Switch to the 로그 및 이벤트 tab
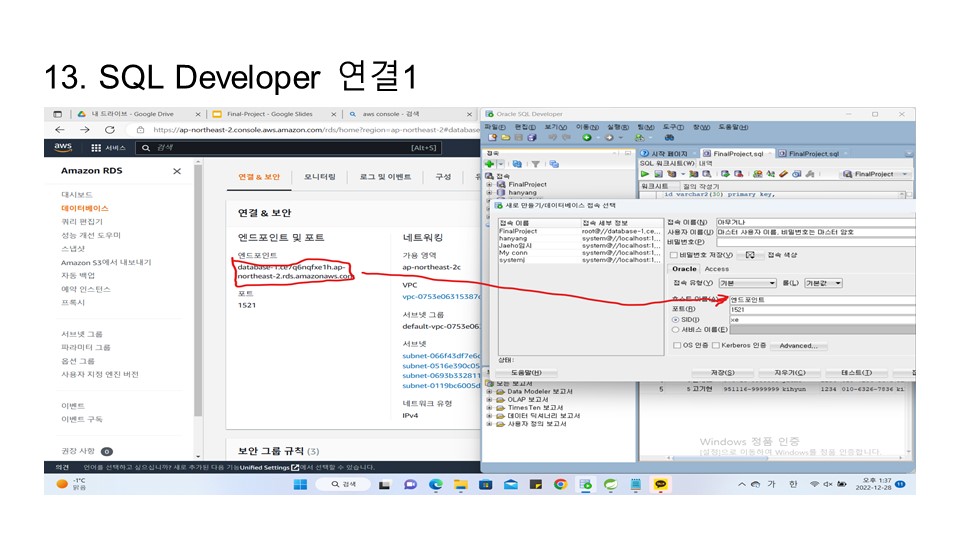 (x=385, y=177)
